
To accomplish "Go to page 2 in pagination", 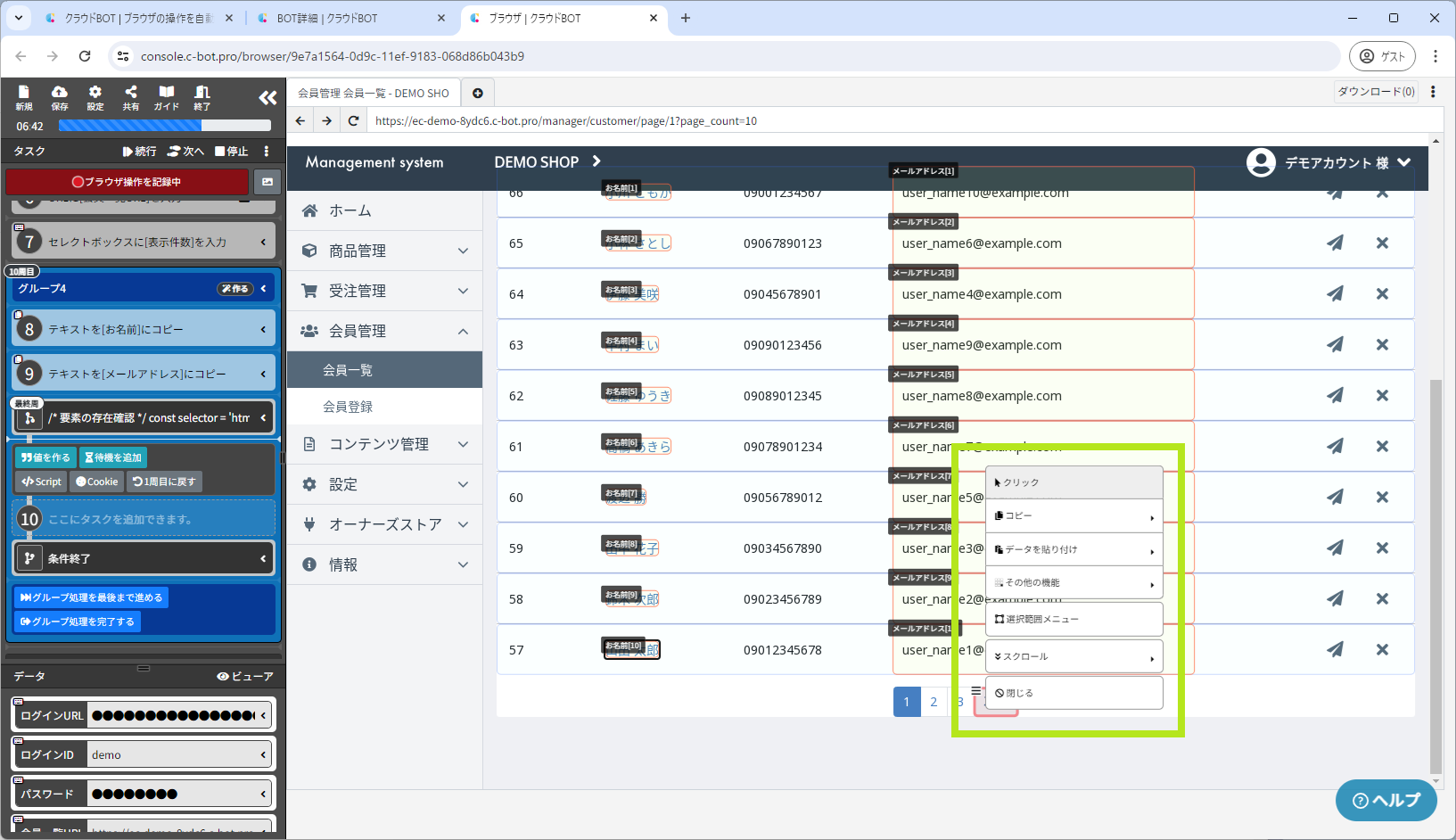I will [x=934, y=702].
